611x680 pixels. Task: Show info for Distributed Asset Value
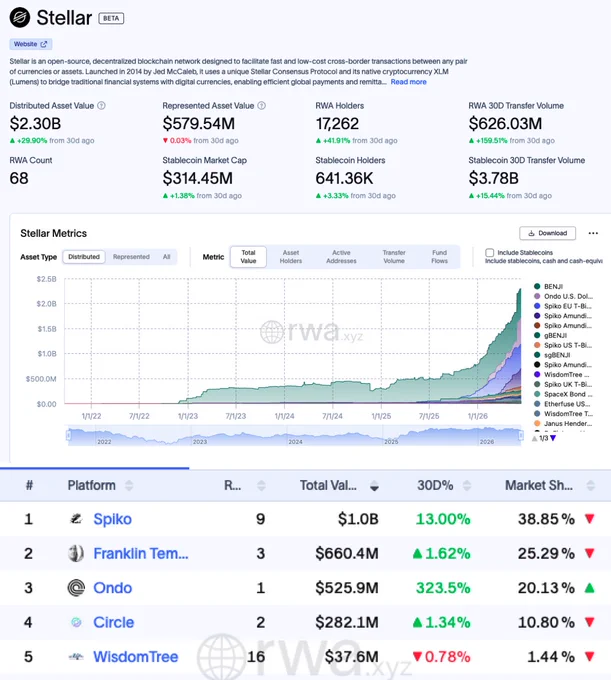point(101,105)
